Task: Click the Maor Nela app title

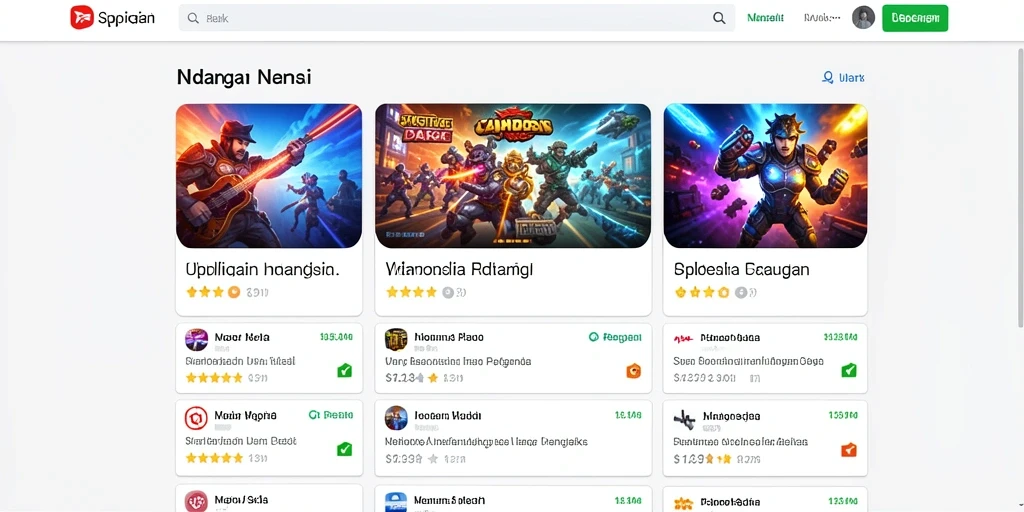Action: pyautogui.click(x=242, y=337)
